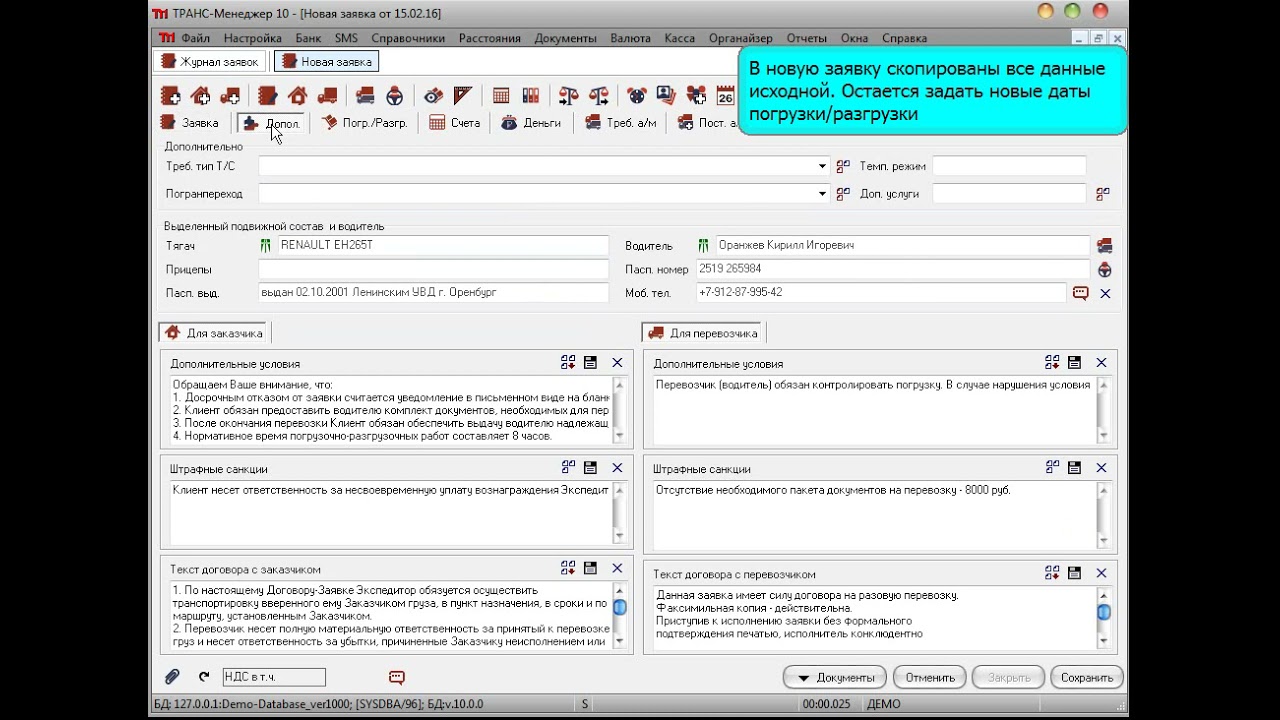1280x720 pixels.
Task: Click the edit order notebook-pencil icon
Action: 267,96
